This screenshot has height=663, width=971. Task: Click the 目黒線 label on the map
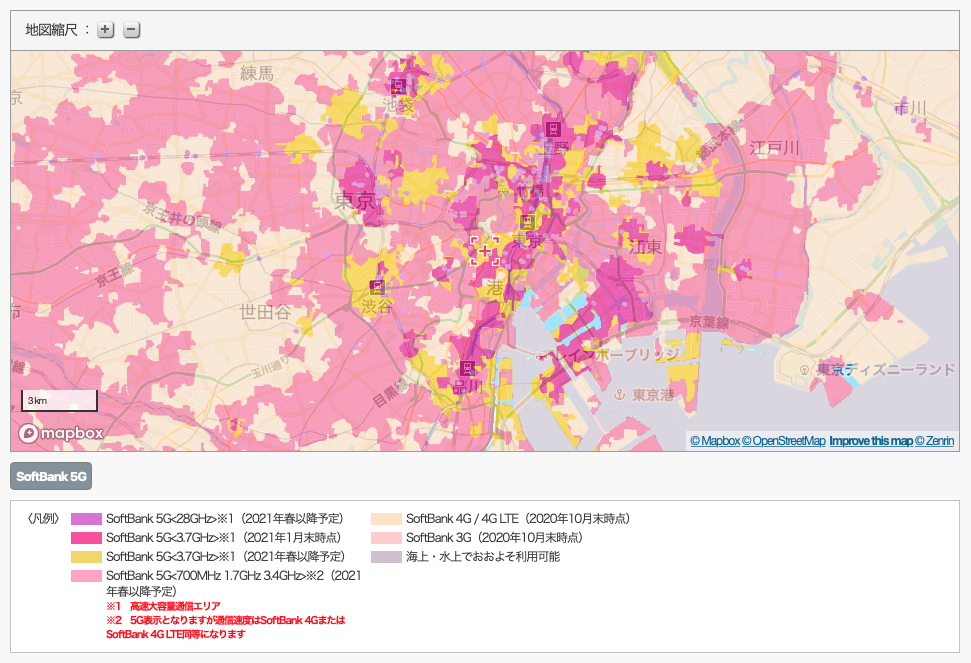(x=391, y=393)
